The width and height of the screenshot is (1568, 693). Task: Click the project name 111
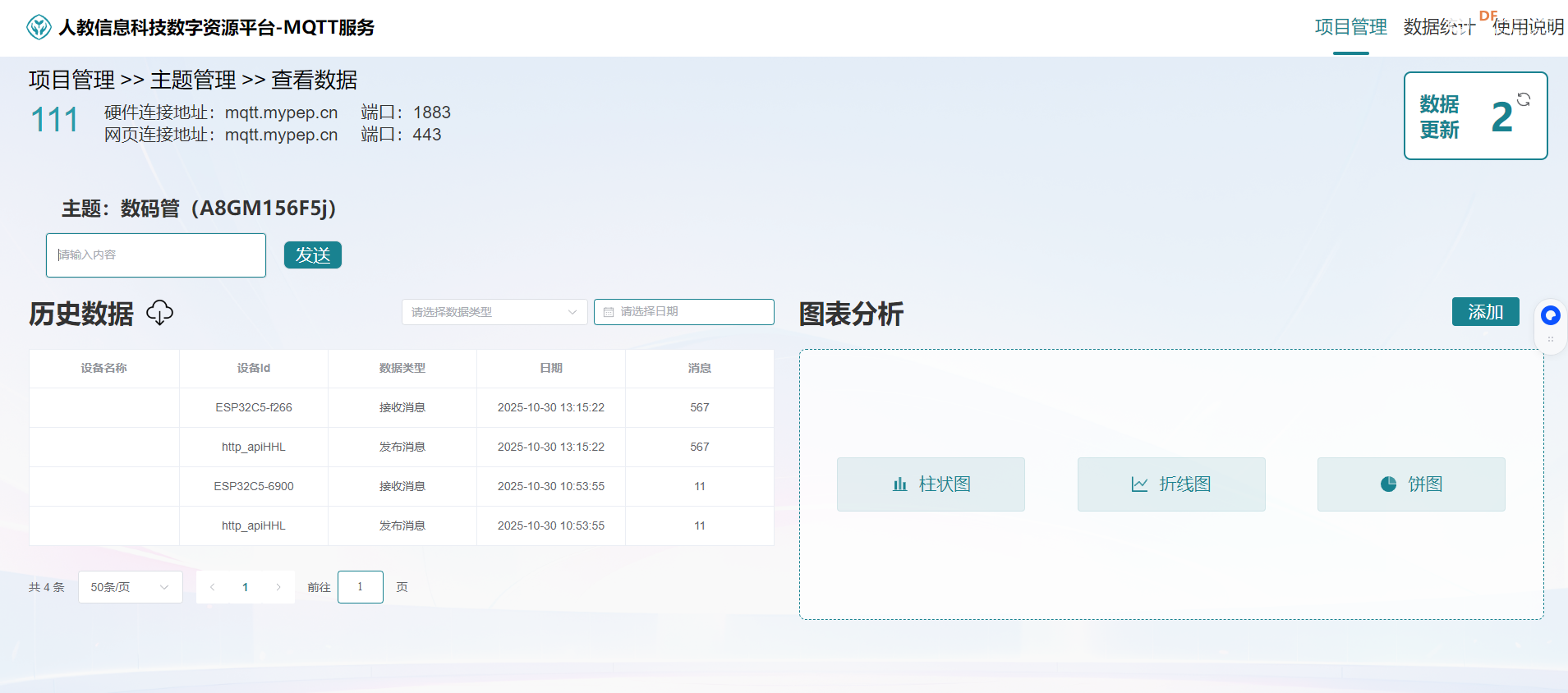click(x=54, y=120)
